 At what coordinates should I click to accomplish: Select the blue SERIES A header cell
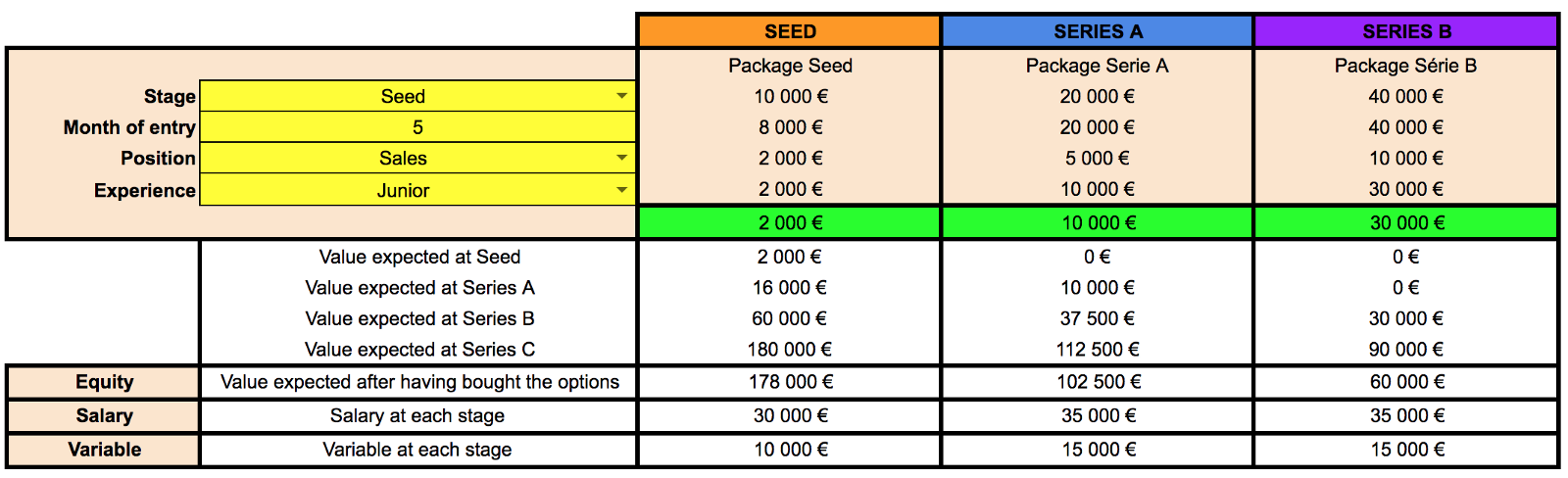tap(1098, 31)
